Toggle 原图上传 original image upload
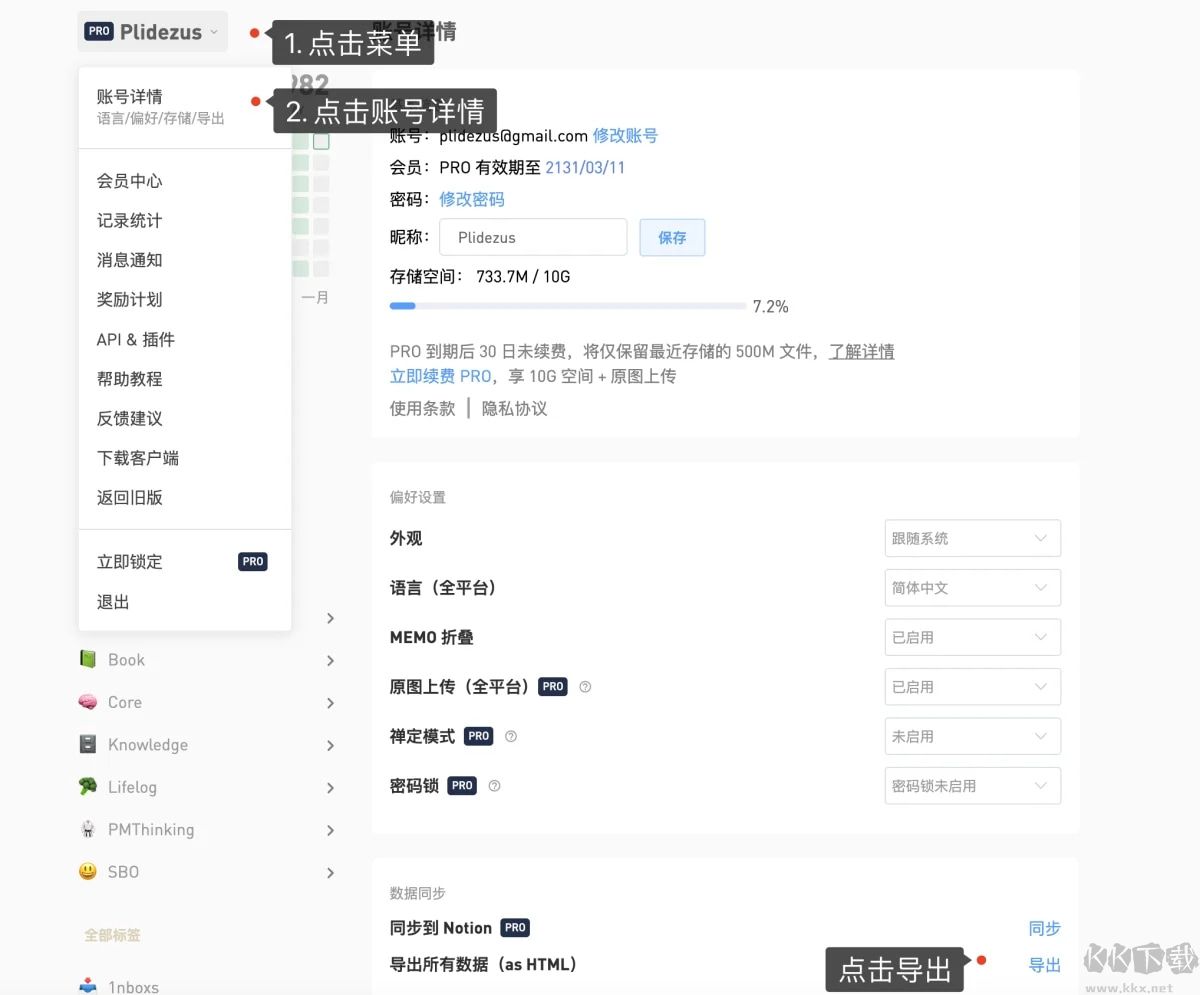This screenshot has width=1200, height=995. coord(971,687)
